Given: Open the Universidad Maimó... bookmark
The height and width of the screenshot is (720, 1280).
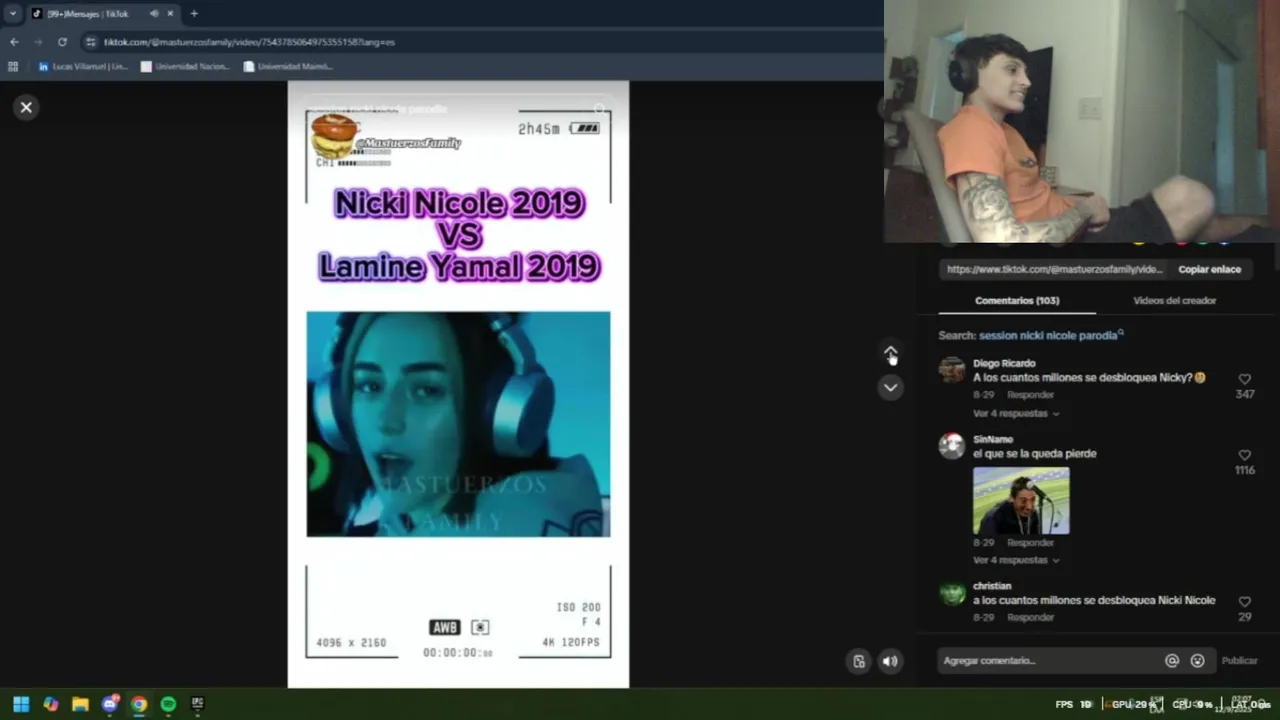Looking at the screenshot, I should coord(288,66).
